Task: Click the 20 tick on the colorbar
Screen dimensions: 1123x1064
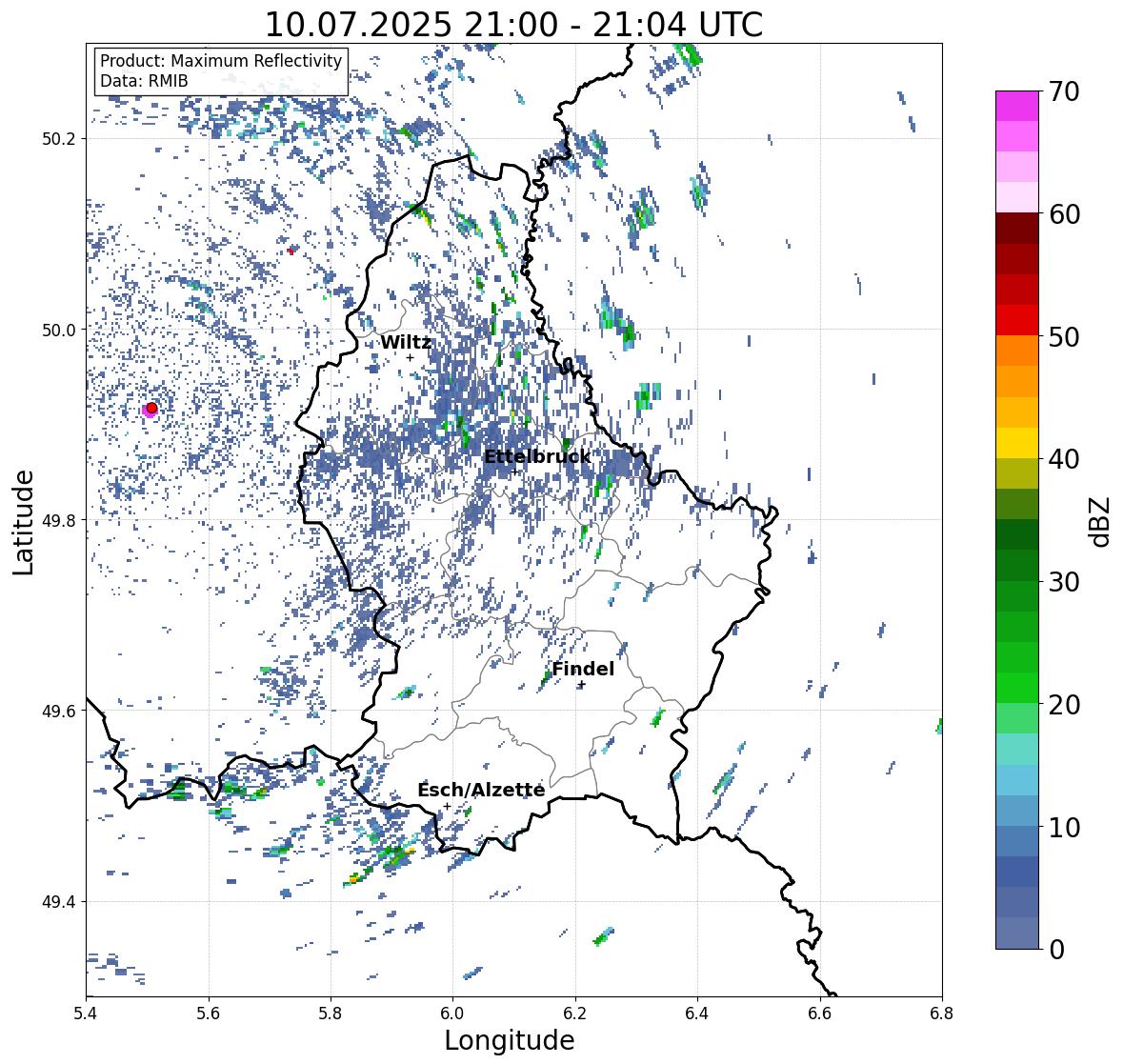Action: click(1064, 705)
